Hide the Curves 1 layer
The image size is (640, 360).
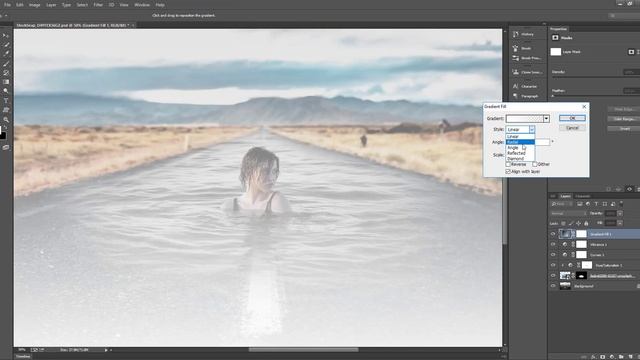pyautogui.click(x=553, y=255)
